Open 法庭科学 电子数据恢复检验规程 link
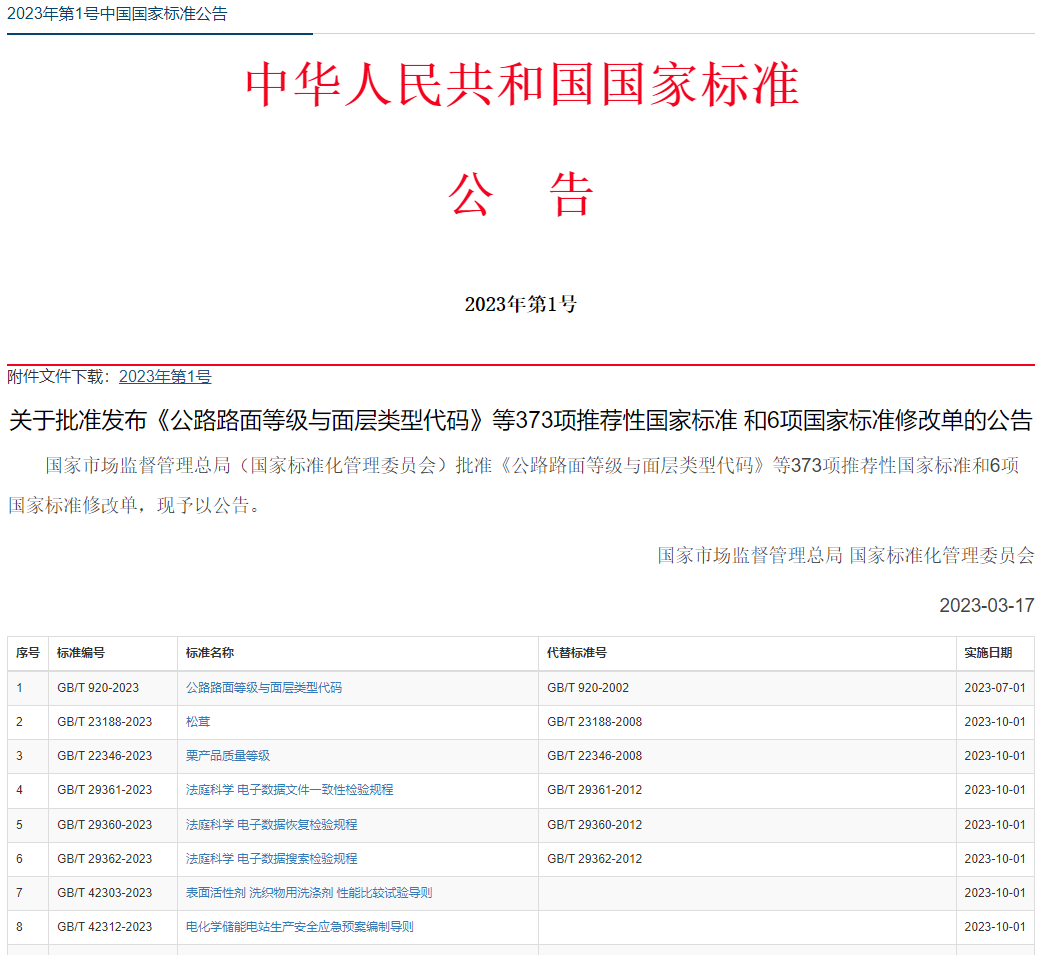Viewport: 1045px width, 955px height. point(271,825)
